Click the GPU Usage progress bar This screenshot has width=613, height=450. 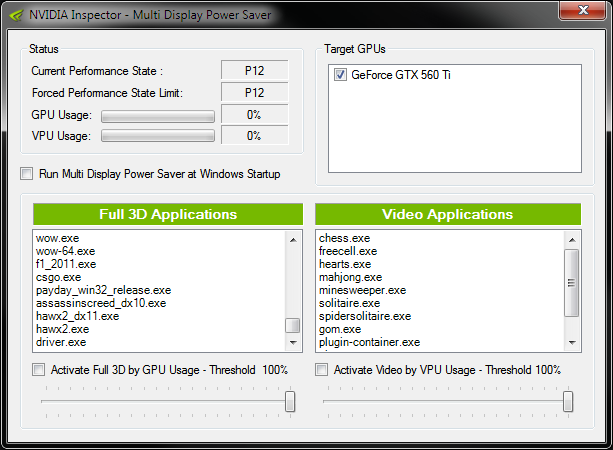coord(158,116)
